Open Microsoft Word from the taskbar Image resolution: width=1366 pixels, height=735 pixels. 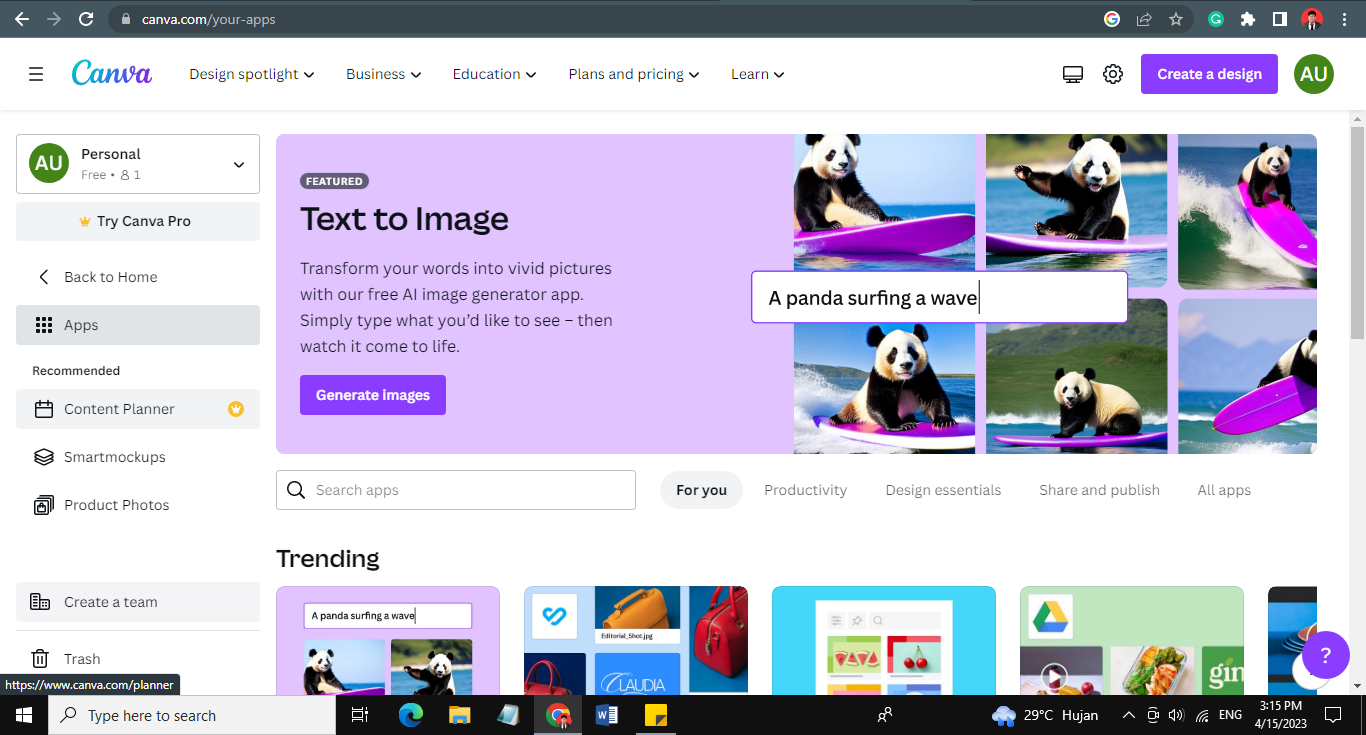pos(606,714)
